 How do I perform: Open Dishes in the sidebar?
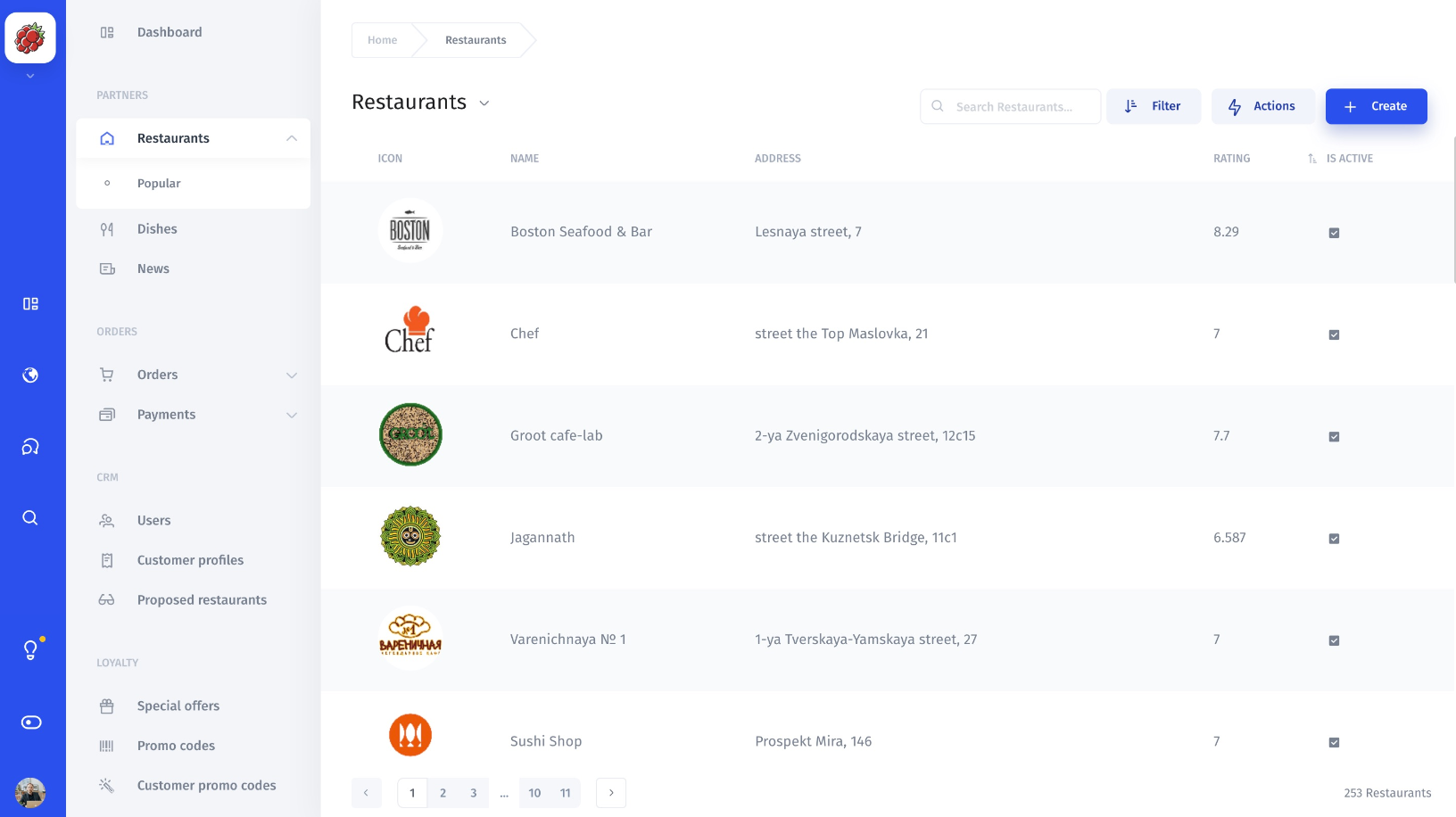coord(157,229)
